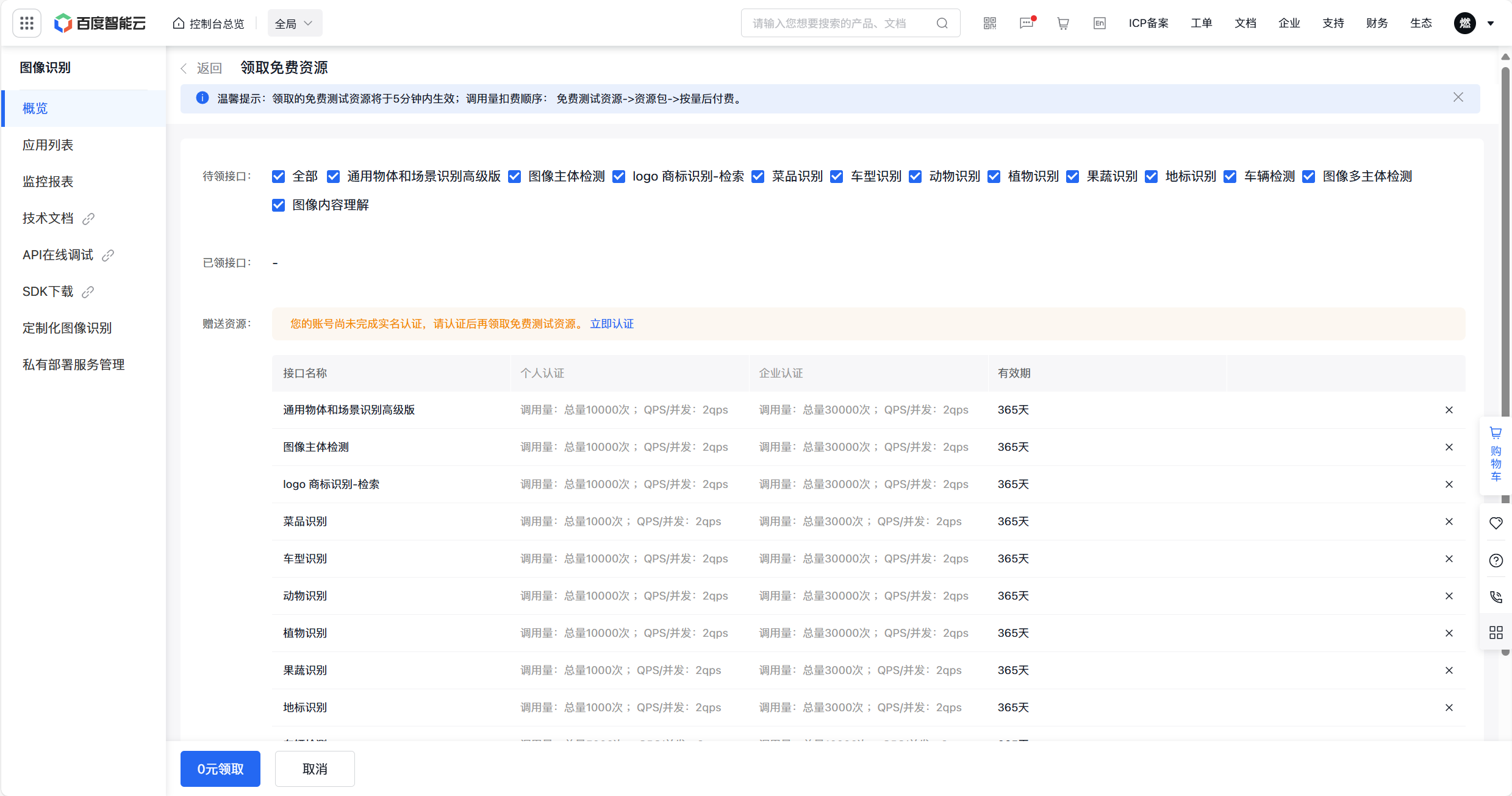Toggle the 植物识别 checkbox
1512x796 pixels.
coord(994,176)
